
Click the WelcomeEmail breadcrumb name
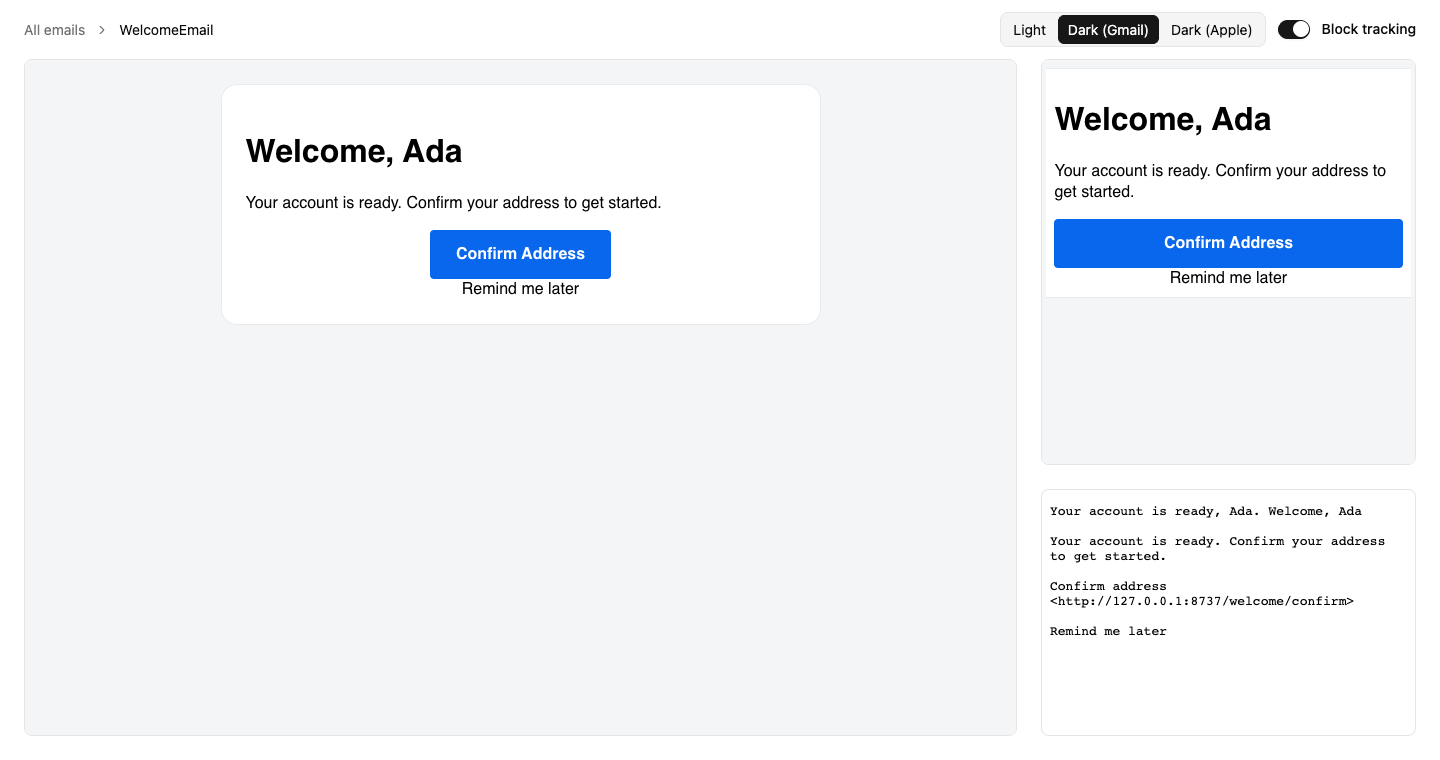(166, 30)
